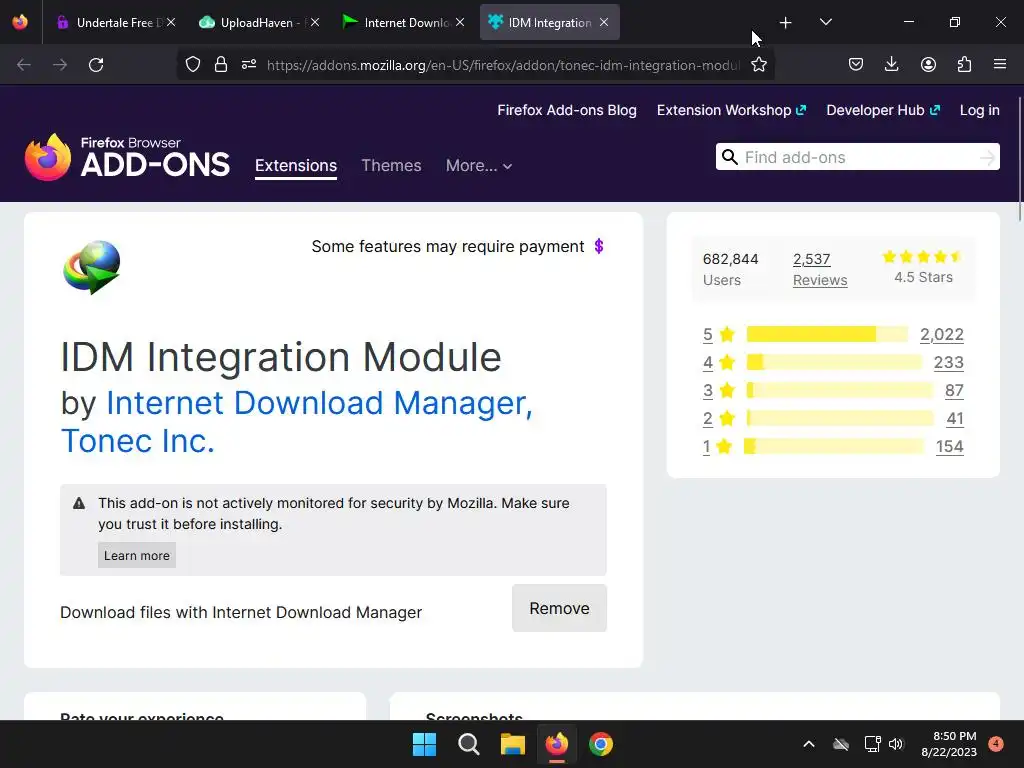The image size is (1024, 768).
Task: Click the IDM extension icon
Action: click(91, 267)
